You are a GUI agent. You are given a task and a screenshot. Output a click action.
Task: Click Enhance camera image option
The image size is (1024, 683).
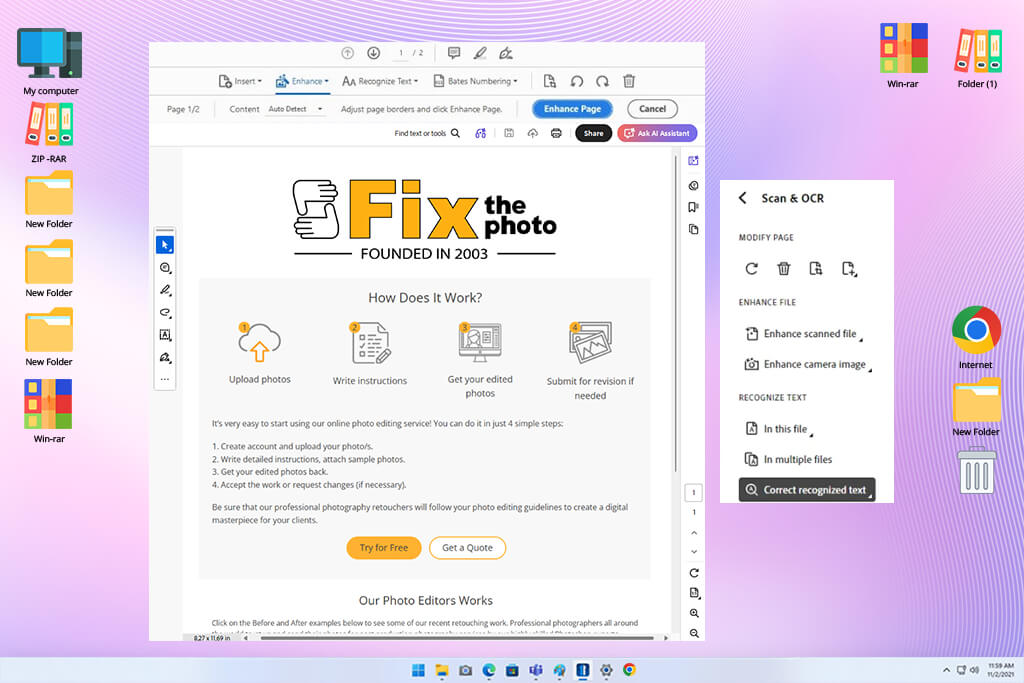(x=808, y=364)
